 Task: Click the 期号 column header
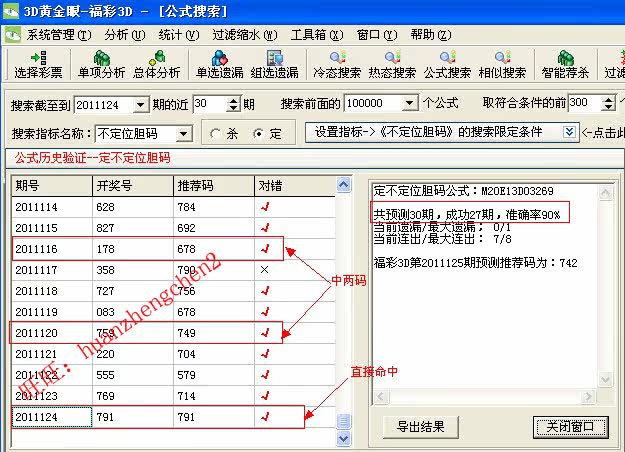[52, 186]
